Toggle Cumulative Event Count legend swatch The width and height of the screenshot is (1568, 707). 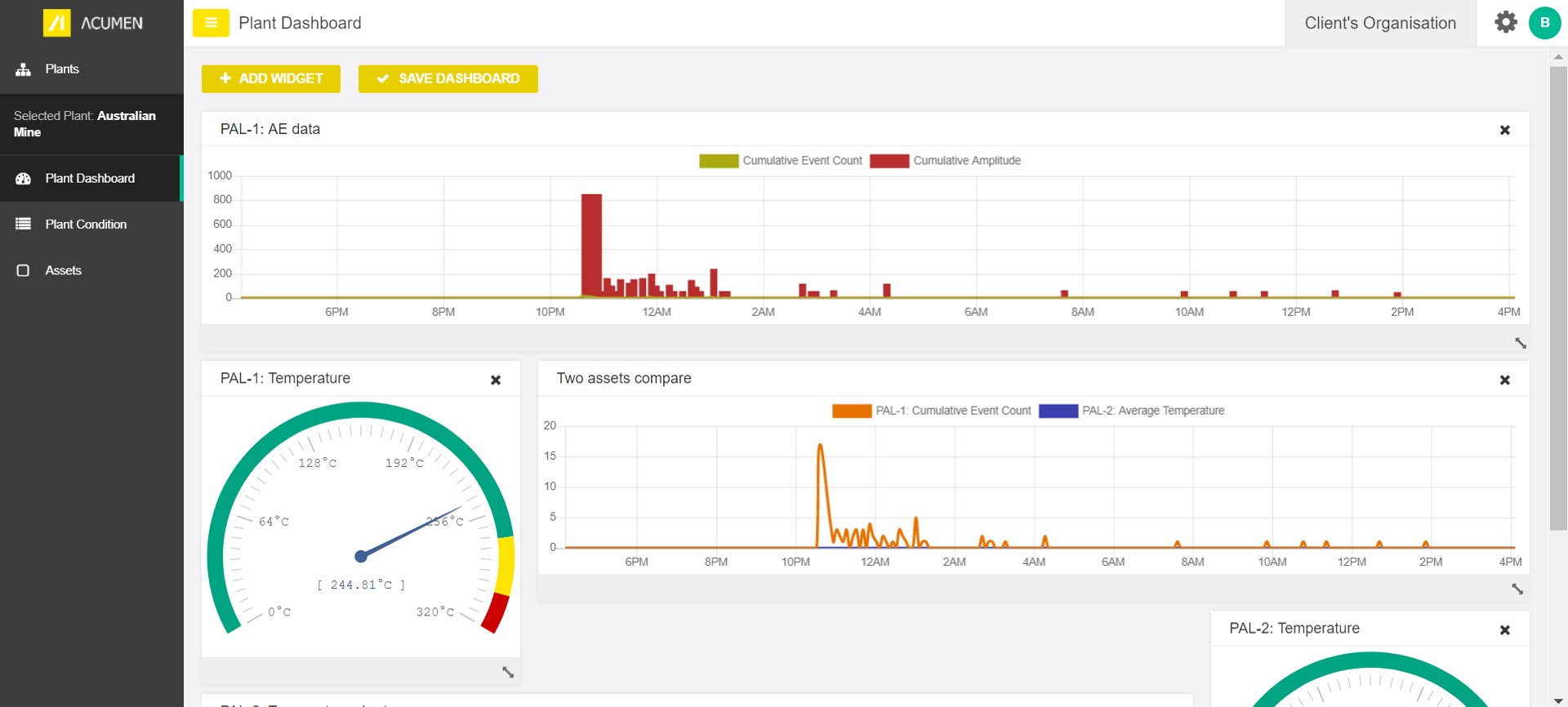(x=719, y=161)
